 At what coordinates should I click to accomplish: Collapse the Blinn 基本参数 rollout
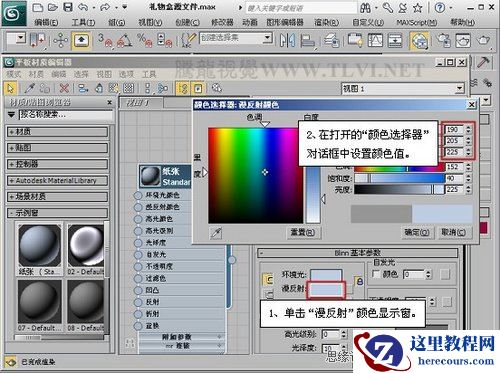(357, 253)
